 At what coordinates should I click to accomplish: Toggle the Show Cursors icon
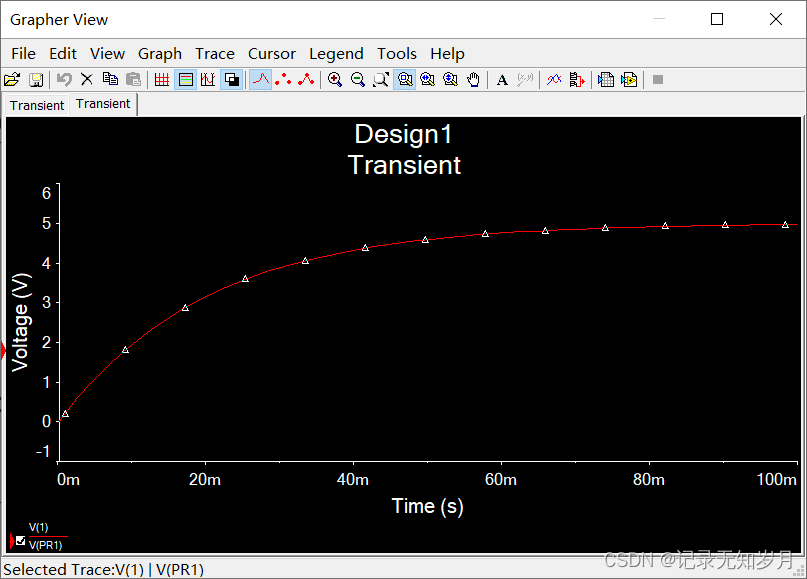208,80
